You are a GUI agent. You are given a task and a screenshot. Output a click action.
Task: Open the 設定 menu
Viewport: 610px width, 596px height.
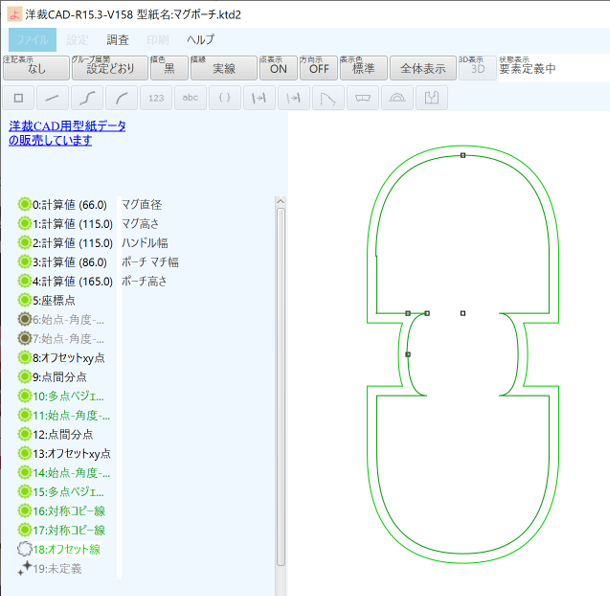77,40
